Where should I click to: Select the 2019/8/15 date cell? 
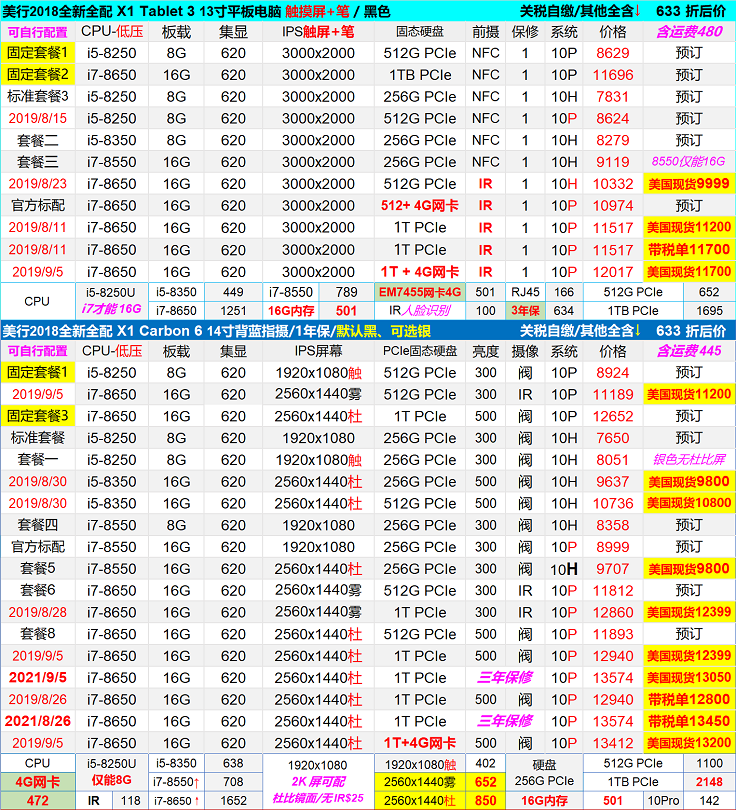(38, 118)
